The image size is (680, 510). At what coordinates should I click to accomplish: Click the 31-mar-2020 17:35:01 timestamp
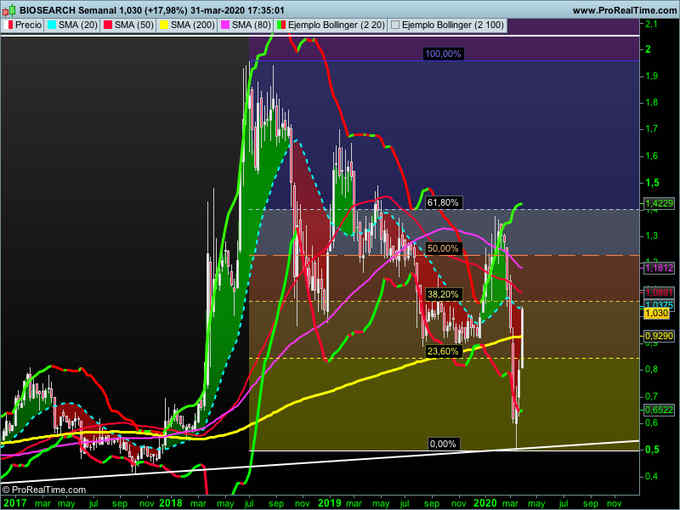click(x=237, y=10)
